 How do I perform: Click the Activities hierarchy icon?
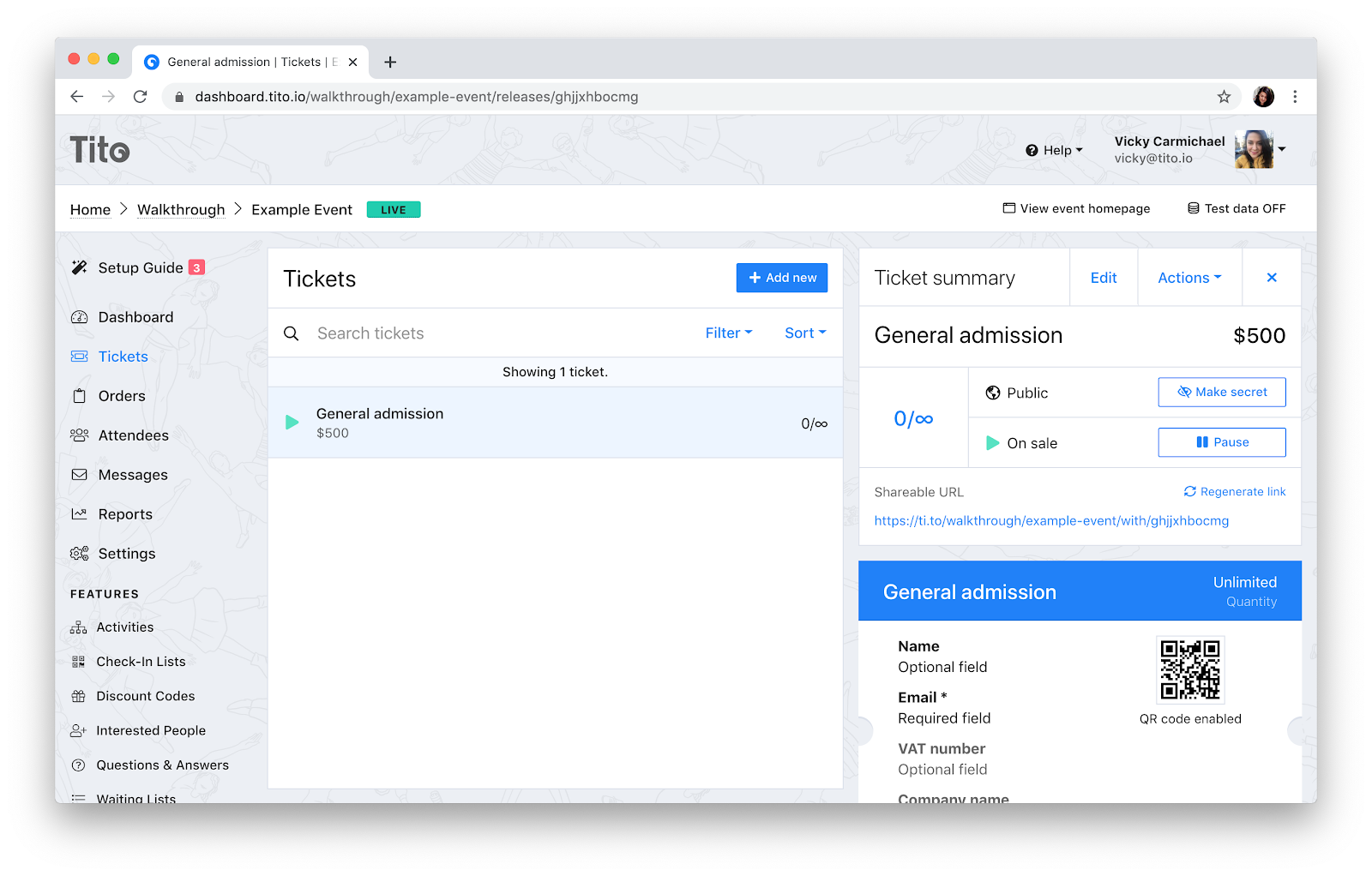tap(79, 627)
